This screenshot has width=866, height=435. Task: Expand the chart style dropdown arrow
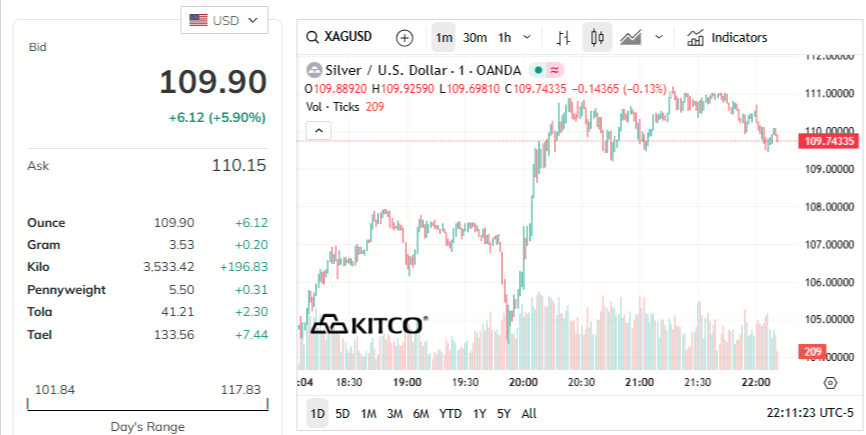click(658, 38)
